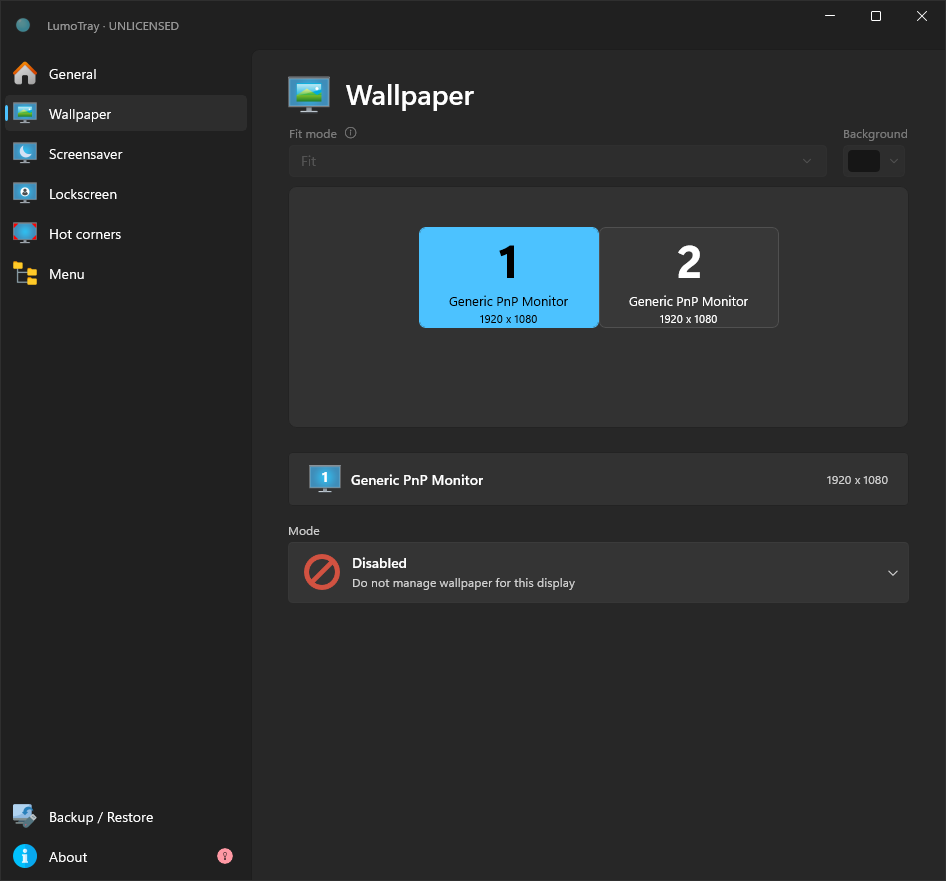Viewport: 946px width, 881px height.
Task: Select monitor 2 thumbnail
Action: pyautogui.click(x=688, y=278)
